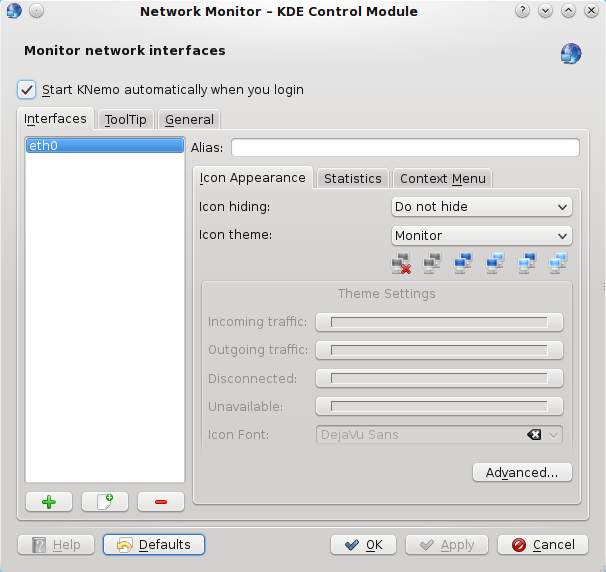Click the disconnected monitor icon with red X
606x572 pixels.
401,263
